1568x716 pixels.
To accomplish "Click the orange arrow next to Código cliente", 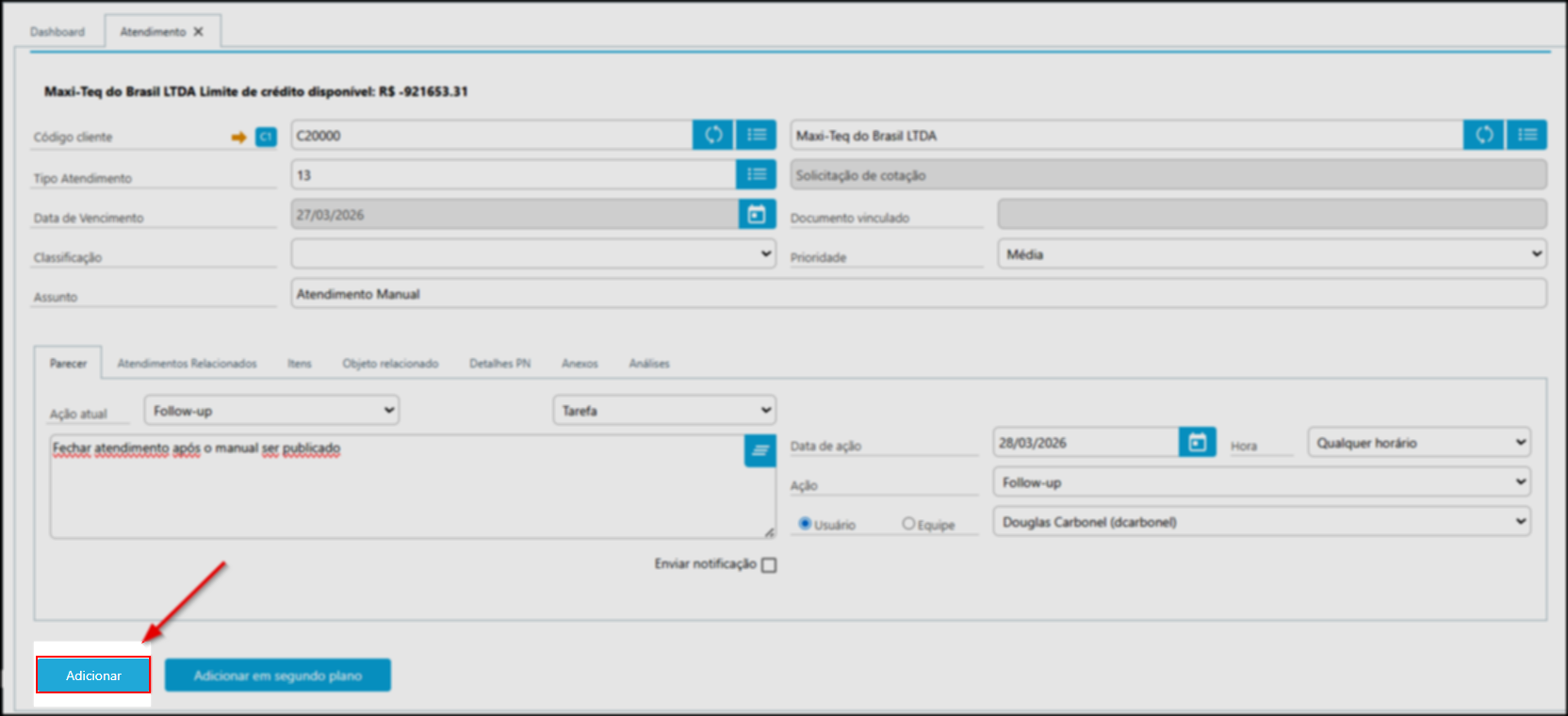I will (x=238, y=138).
